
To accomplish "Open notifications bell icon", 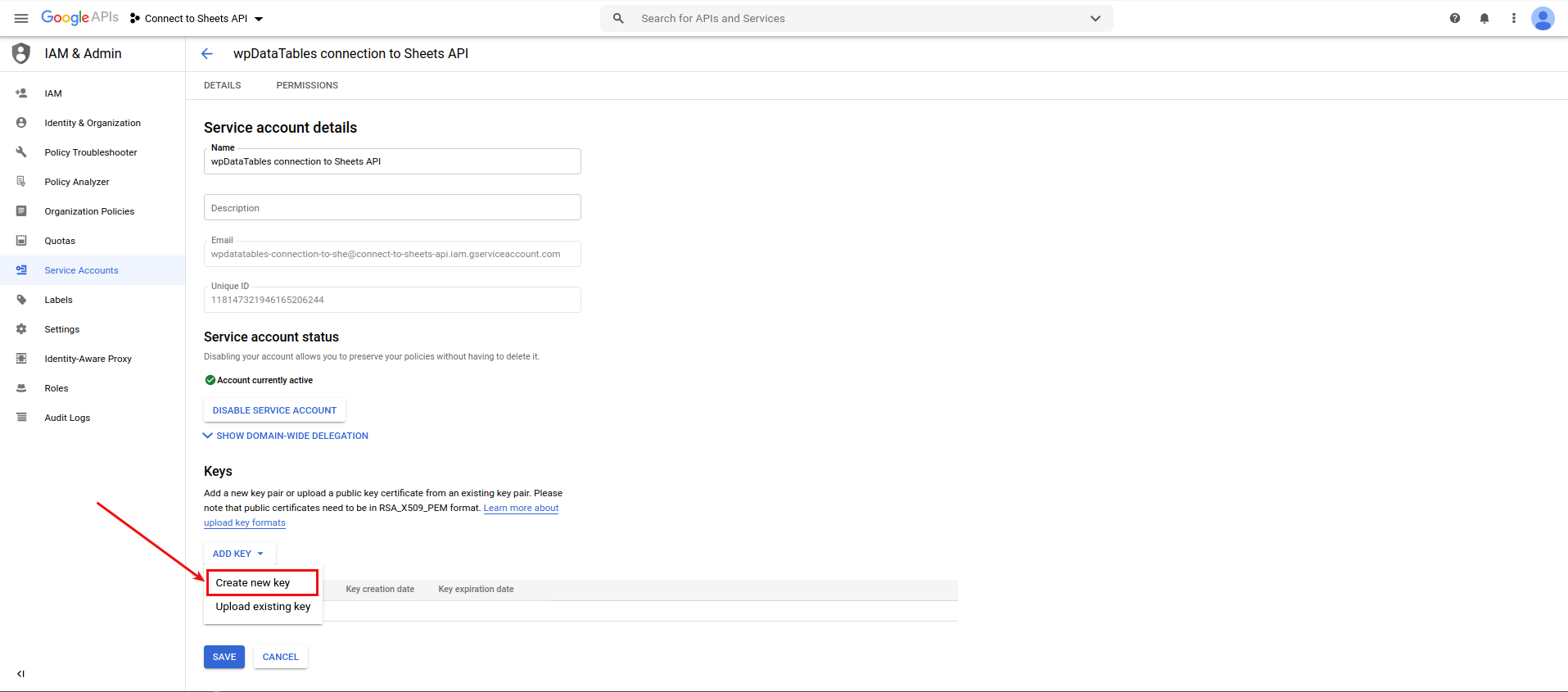I will (x=1484, y=18).
